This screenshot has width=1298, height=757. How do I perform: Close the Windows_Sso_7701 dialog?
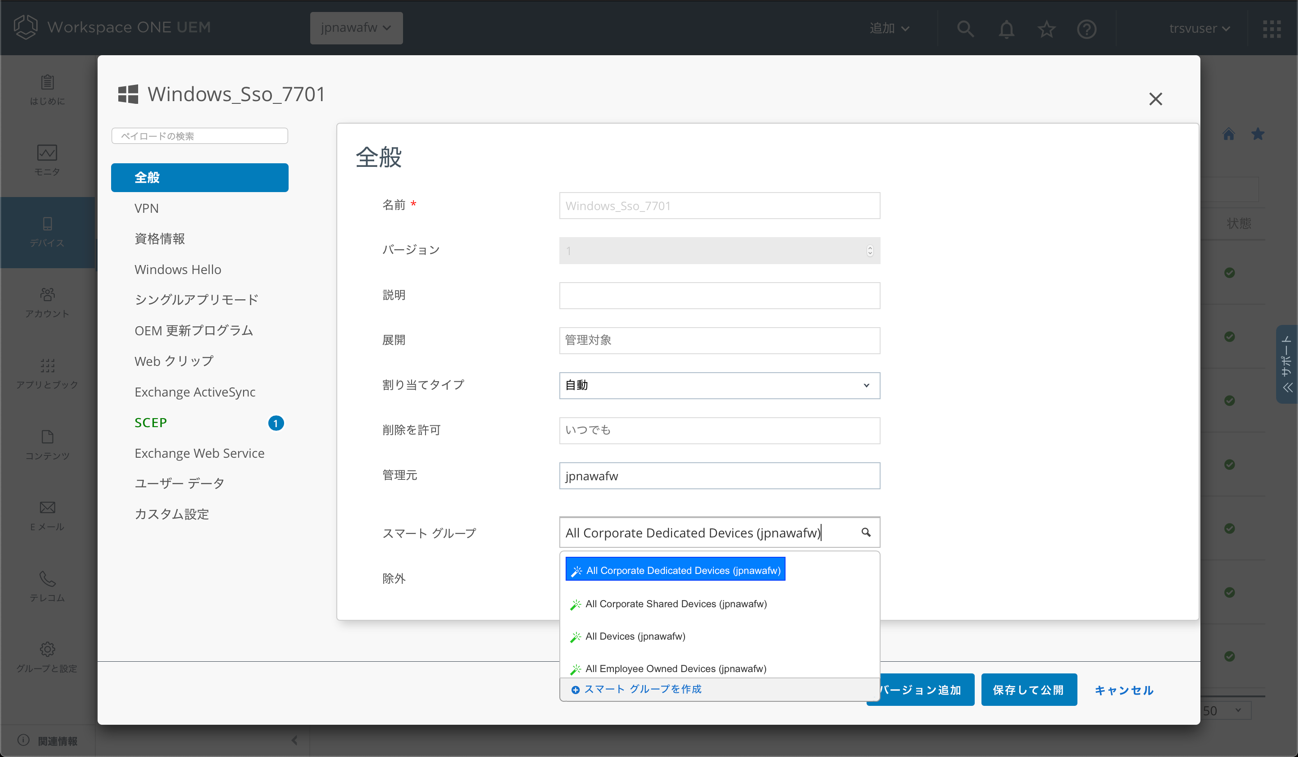pyautogui.click(x=1155, y=99)
